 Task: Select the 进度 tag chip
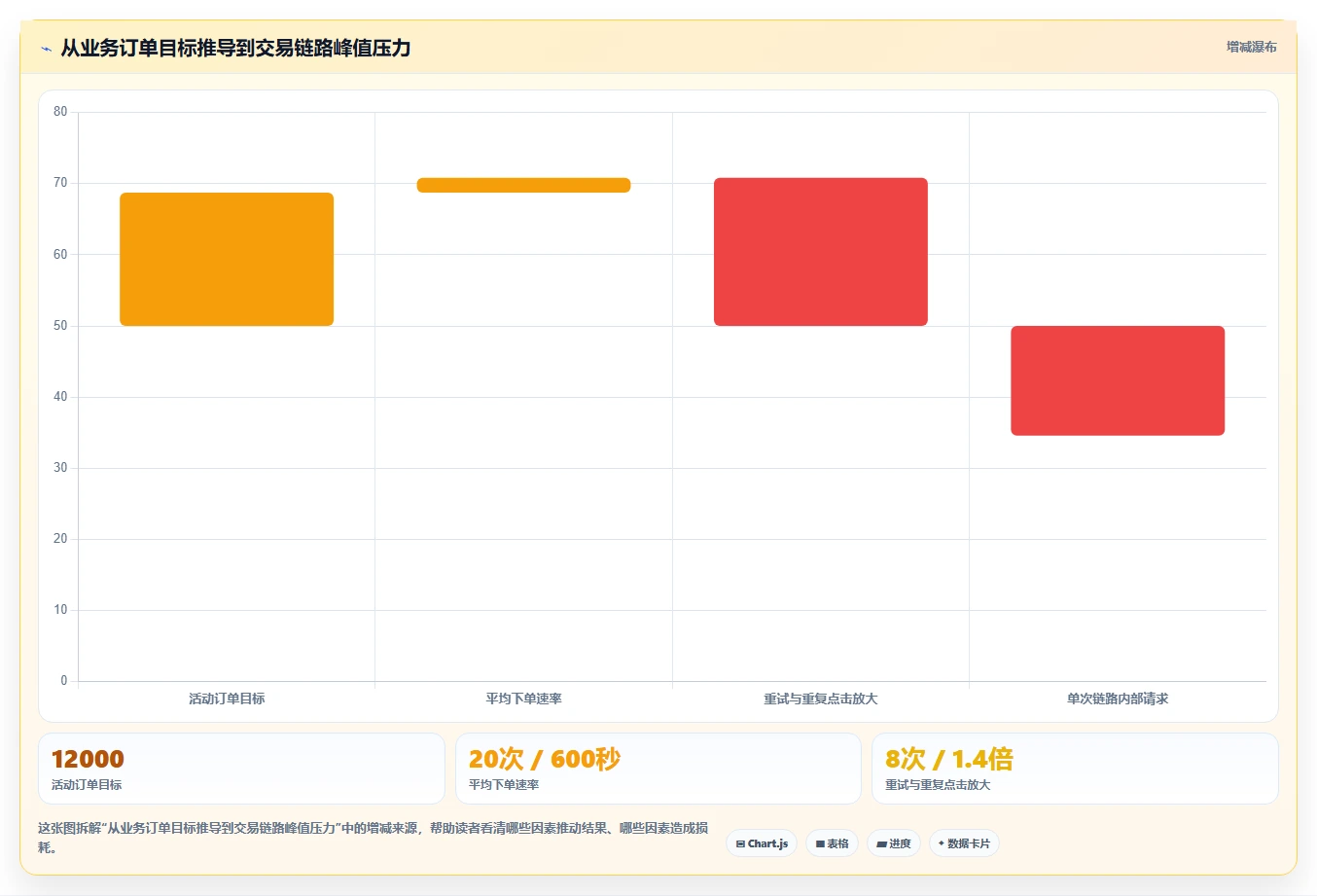coord(894,843)
